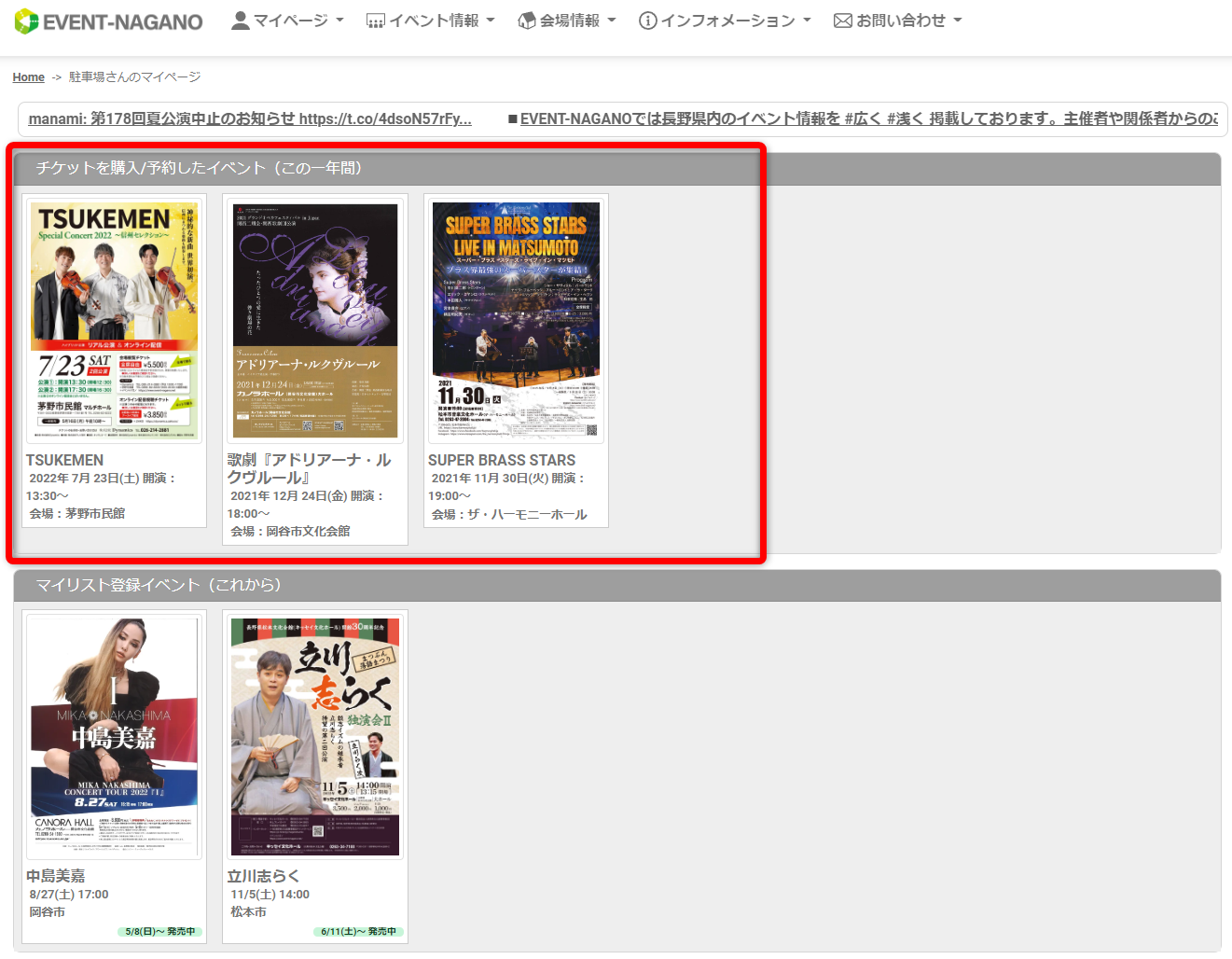
Task: Click the 立川志らく event title
Action: pyautogui.click(x=264, y=876)
